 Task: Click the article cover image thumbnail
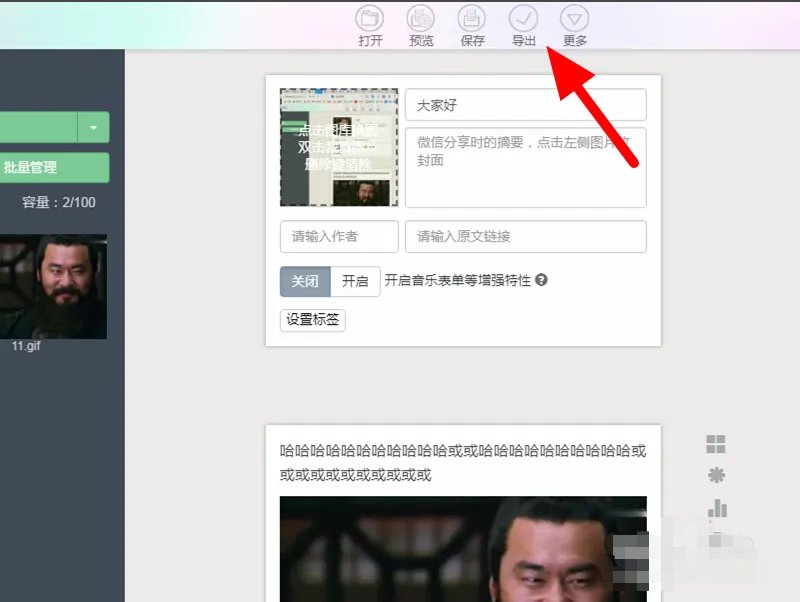[339, 147]
